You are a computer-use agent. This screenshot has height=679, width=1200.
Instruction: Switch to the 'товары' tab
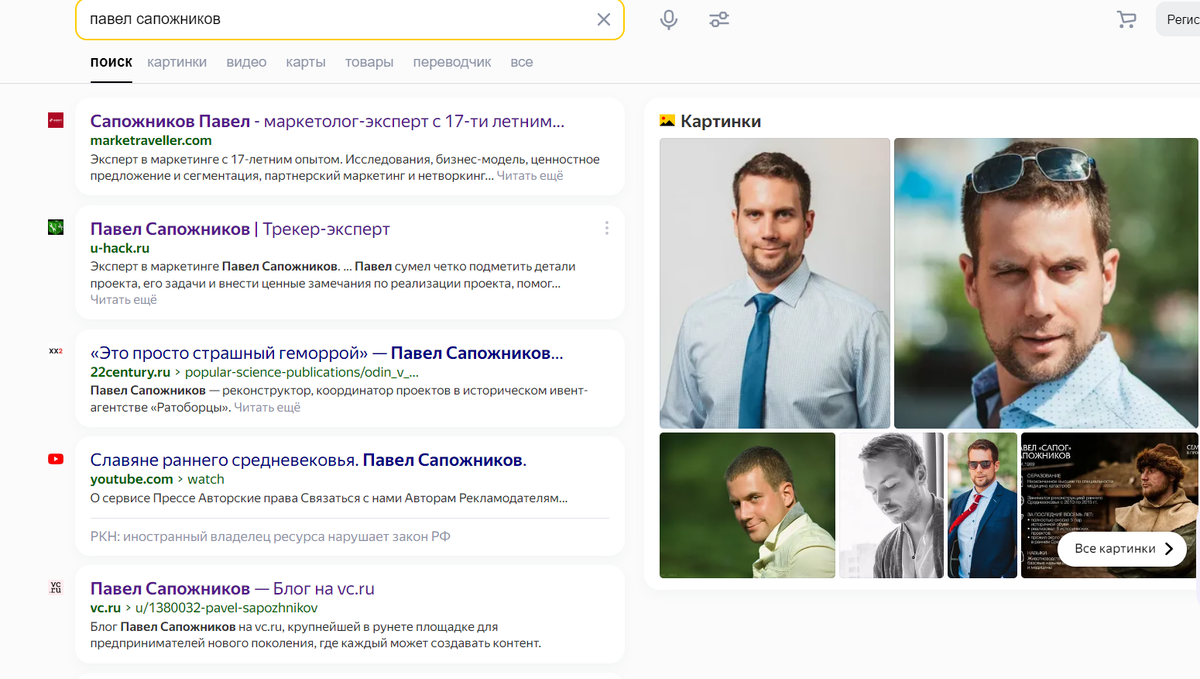click(x=369, y=62)
